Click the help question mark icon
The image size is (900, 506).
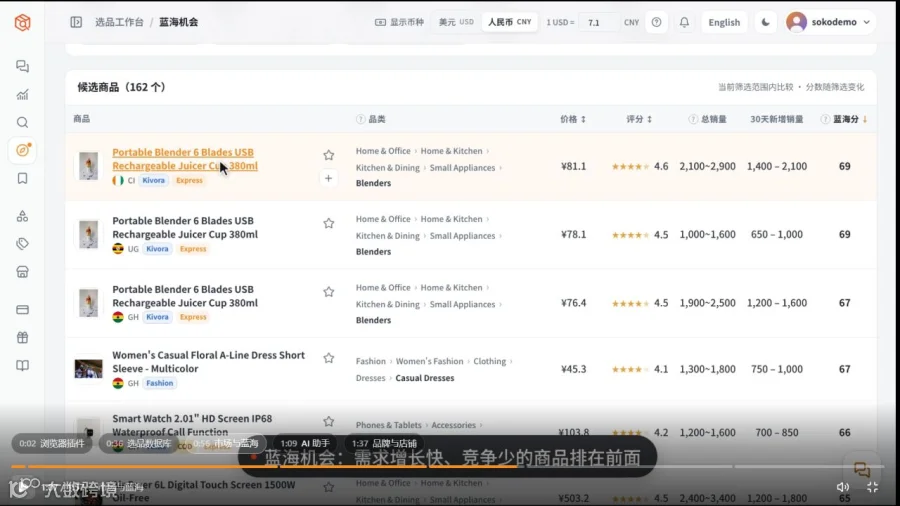(656, 22)
